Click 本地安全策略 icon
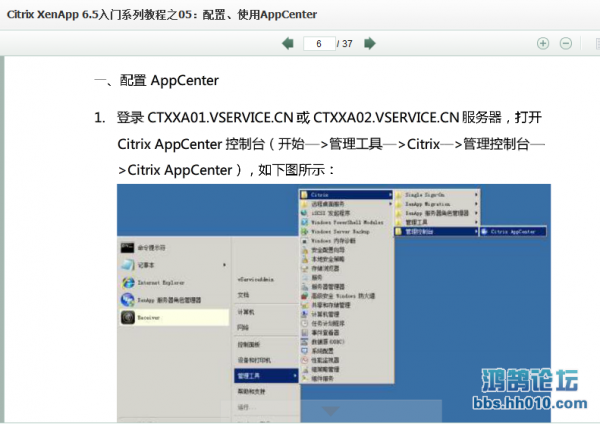 point(305,259)
